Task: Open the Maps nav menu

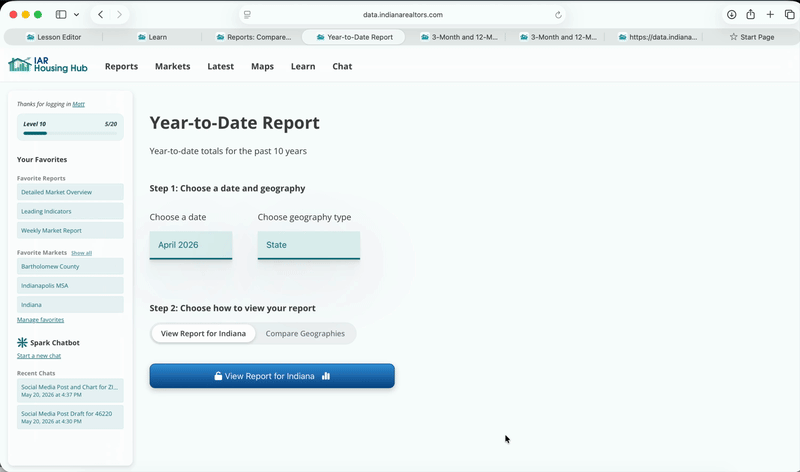Action: coord(262,66)
